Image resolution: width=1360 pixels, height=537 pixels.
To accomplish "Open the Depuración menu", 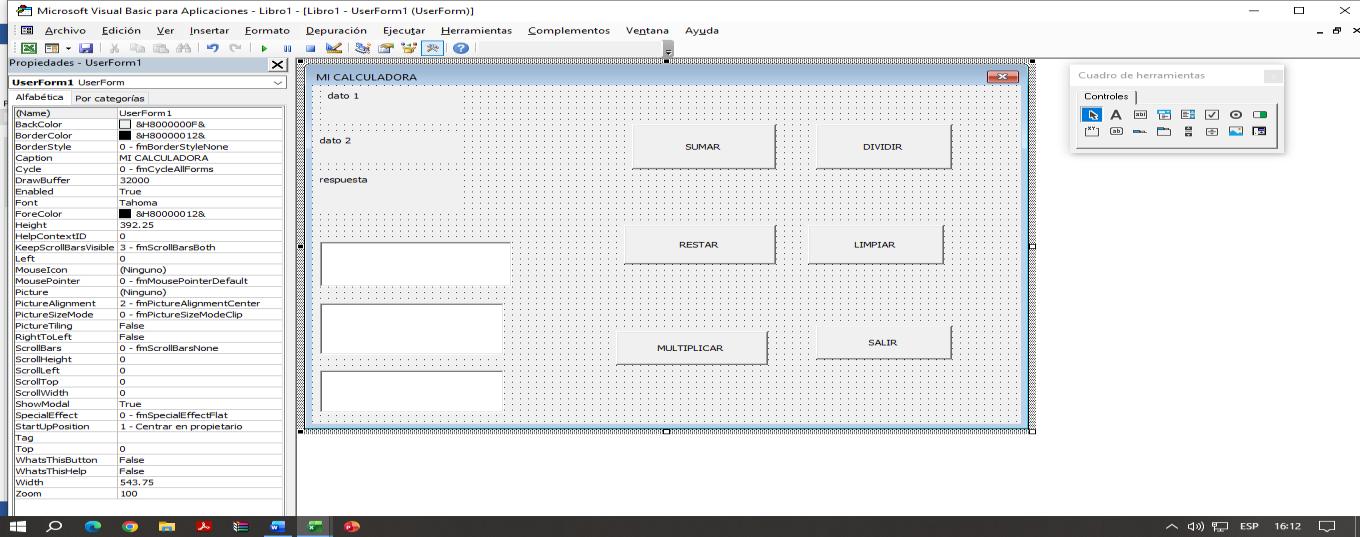I will (336, 30).
